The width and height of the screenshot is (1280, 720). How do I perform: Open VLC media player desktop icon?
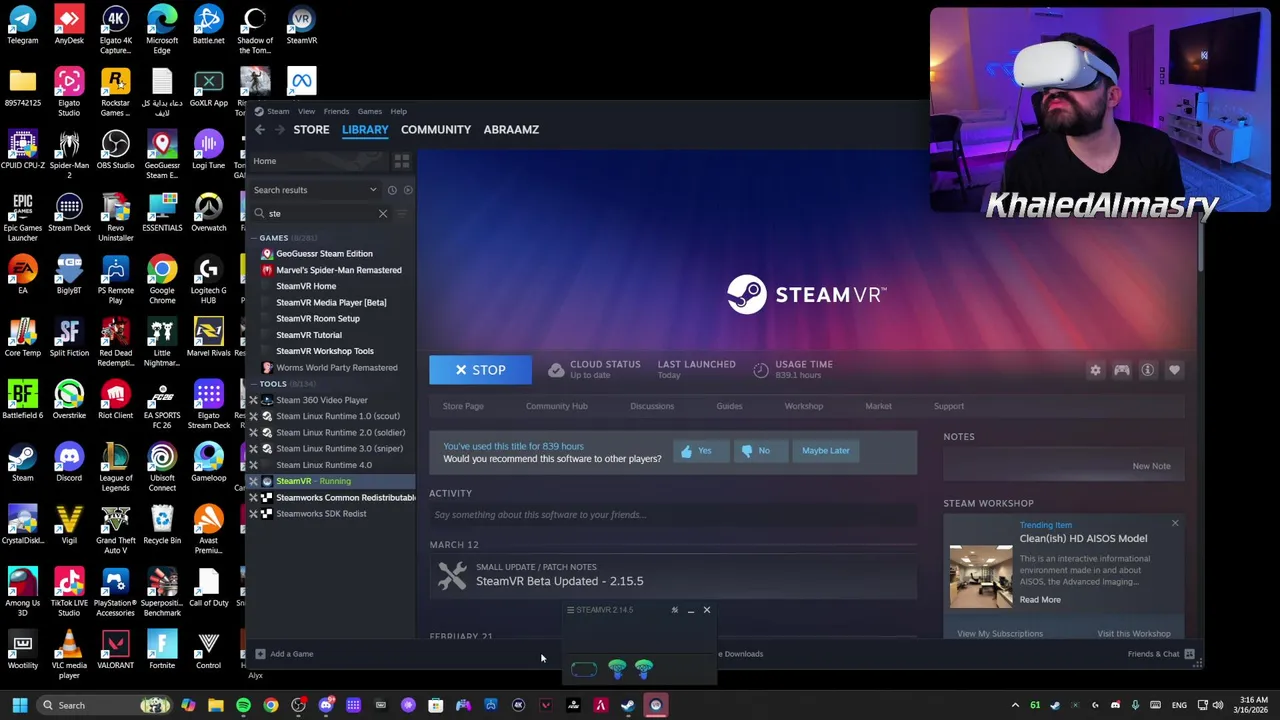pos(69,656)
